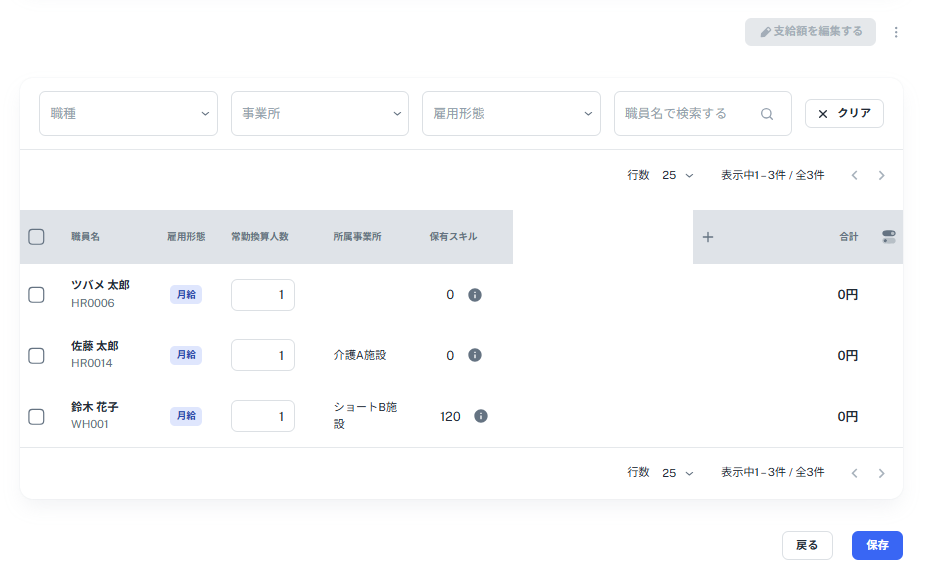Click the info icon next to ツバメ 太郎's skill count

[476, 295]
